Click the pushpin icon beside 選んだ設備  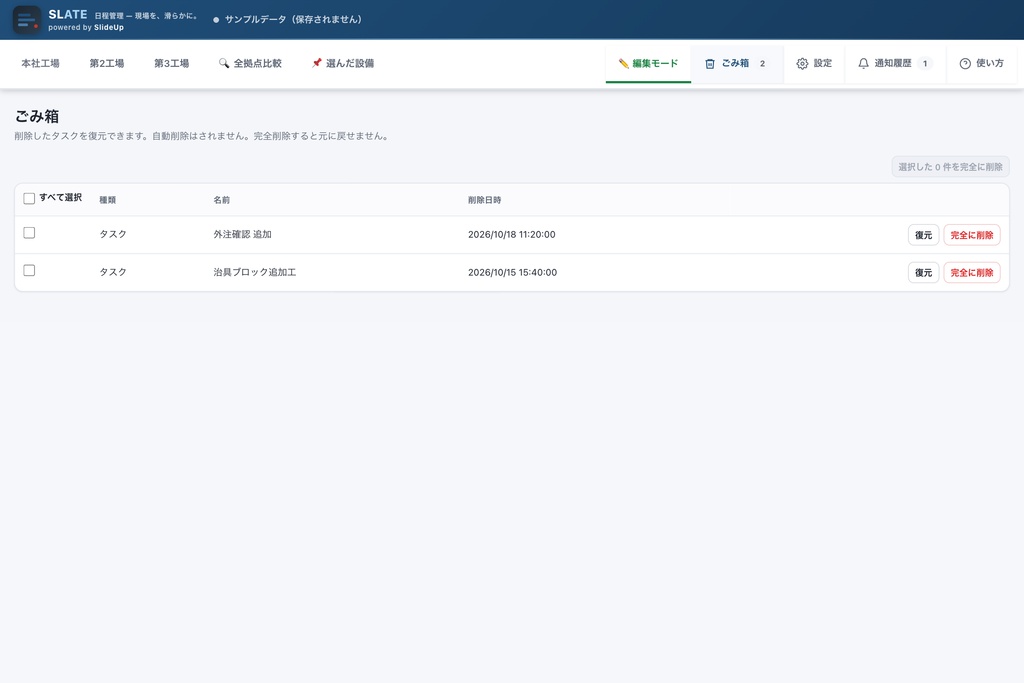317,63
